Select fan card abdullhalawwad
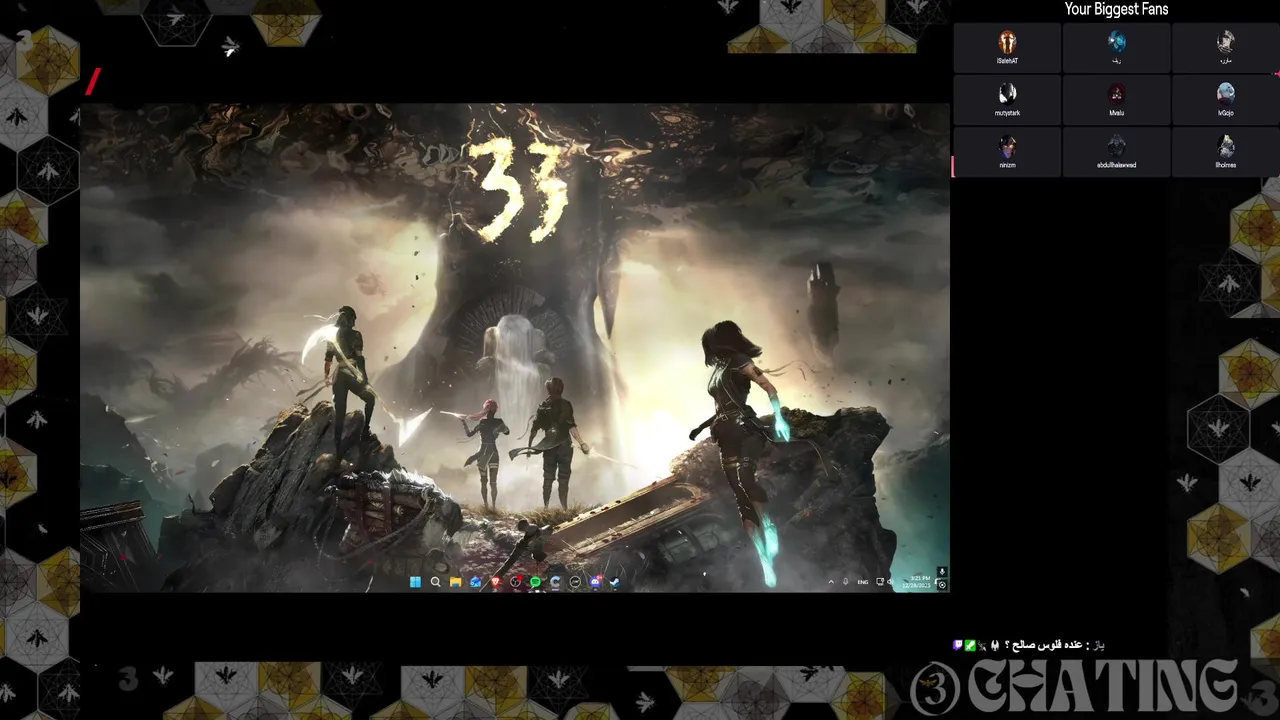 (x=1116, y=152)
